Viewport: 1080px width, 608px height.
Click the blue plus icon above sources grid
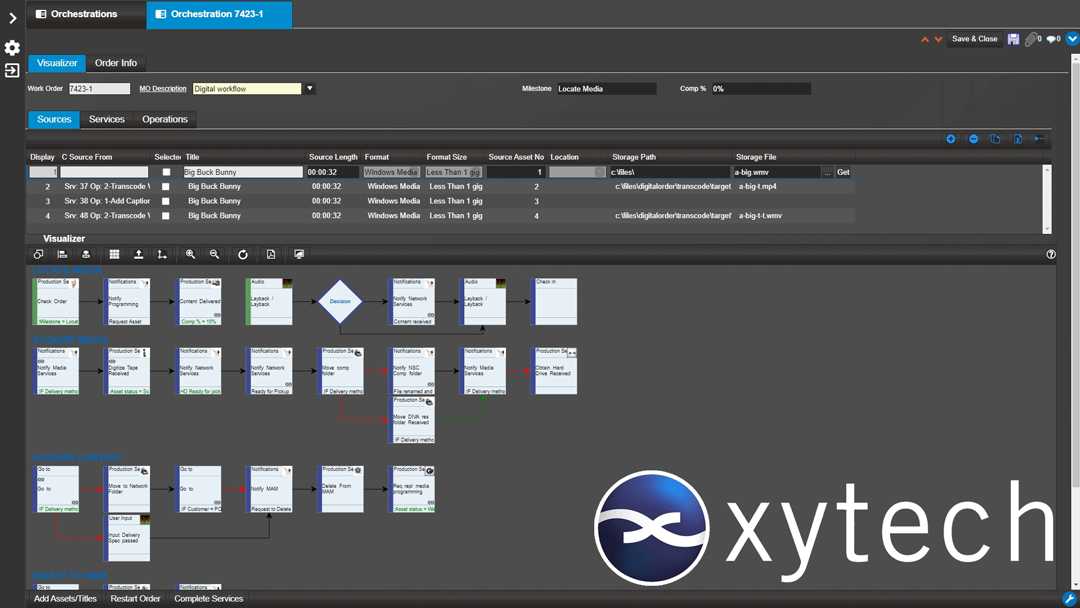950,139
